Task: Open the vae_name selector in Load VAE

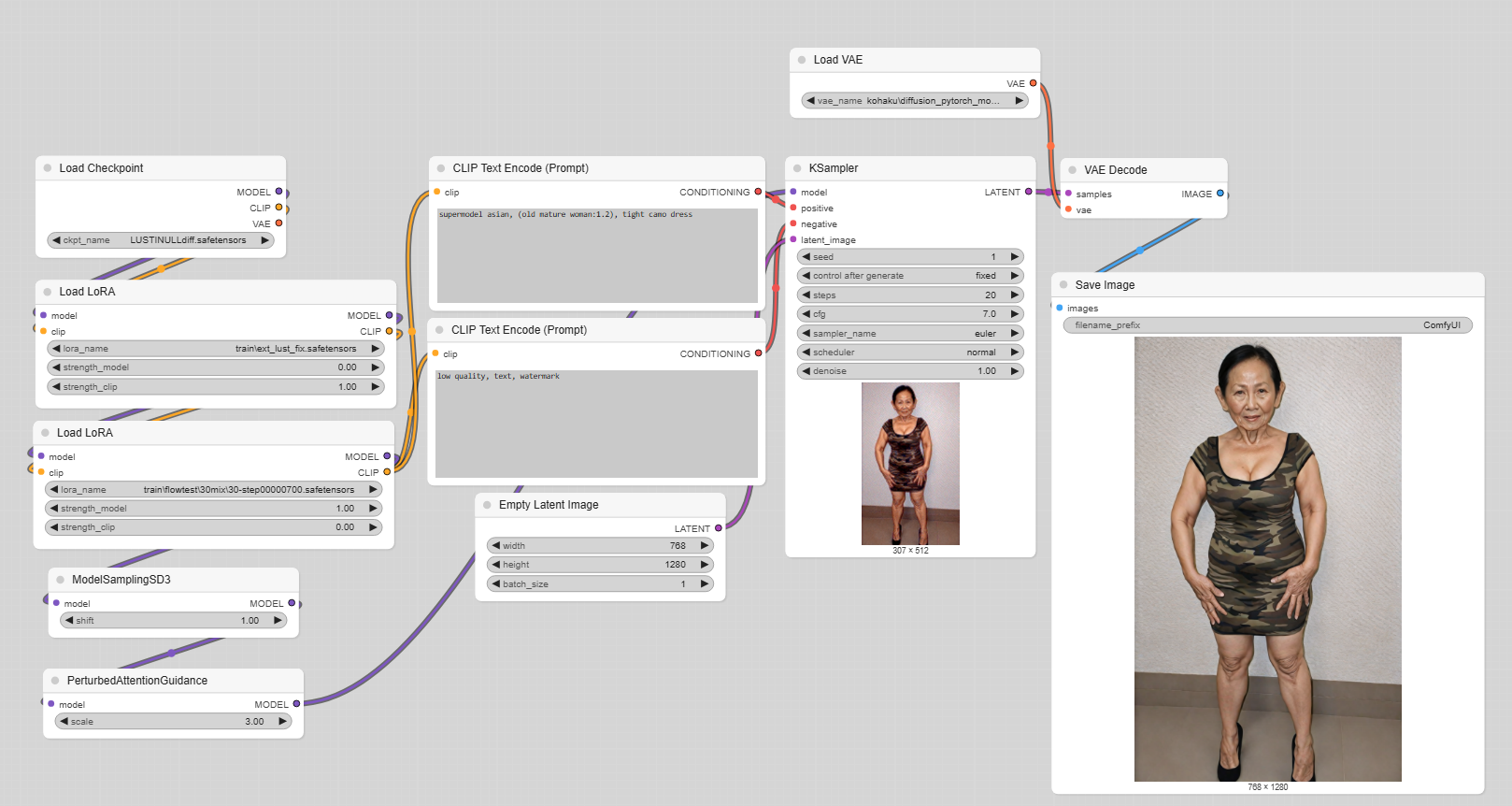Action: pos(915,101)
